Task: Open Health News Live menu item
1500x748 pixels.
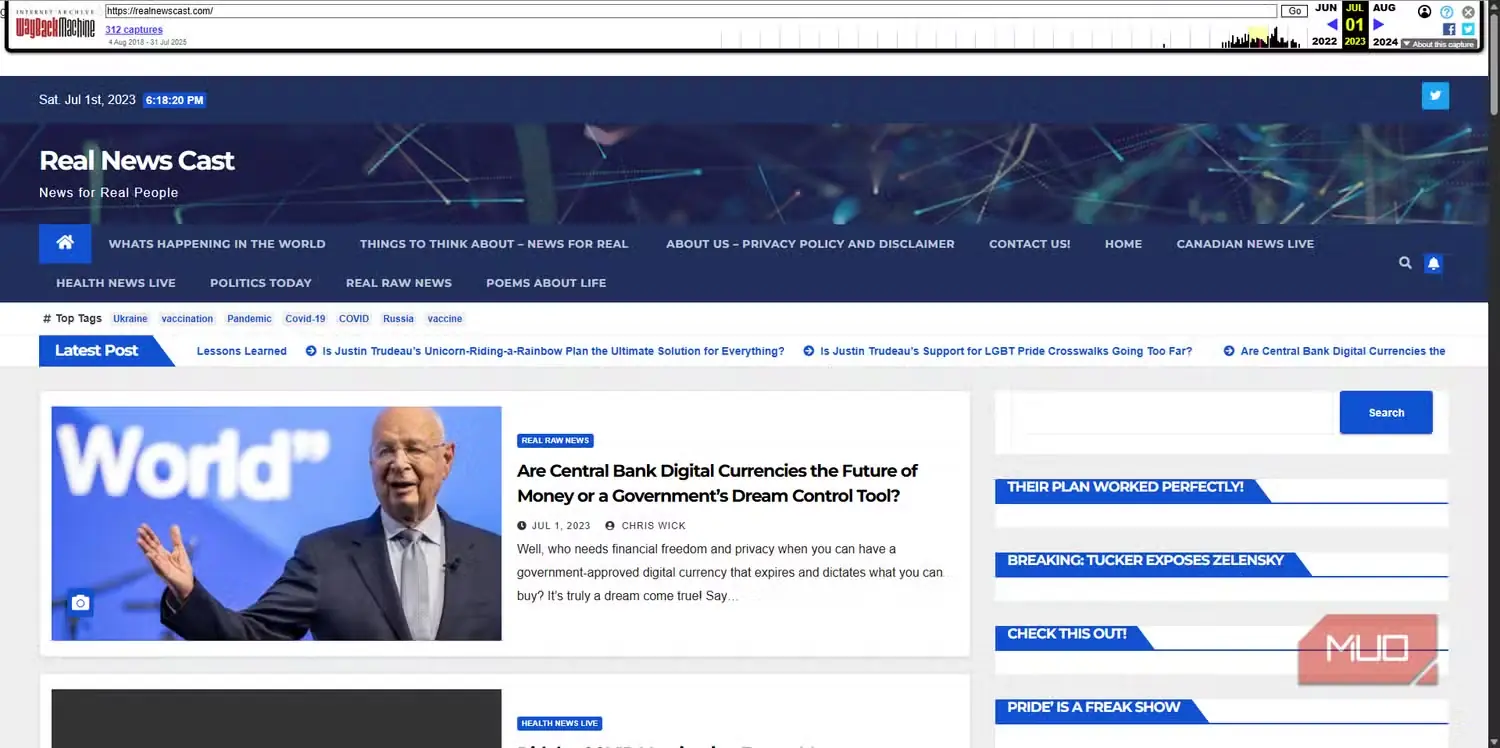Action: click(x=116, y=283)
